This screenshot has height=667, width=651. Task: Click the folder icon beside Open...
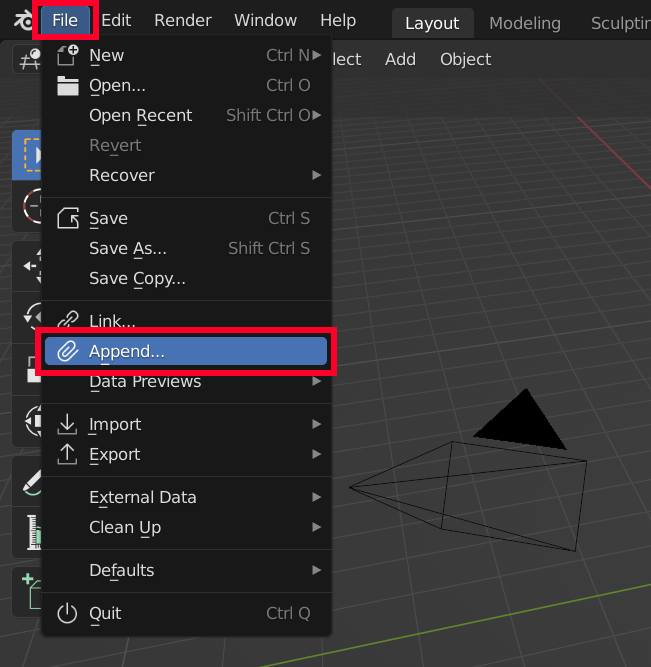coord(67,86)
